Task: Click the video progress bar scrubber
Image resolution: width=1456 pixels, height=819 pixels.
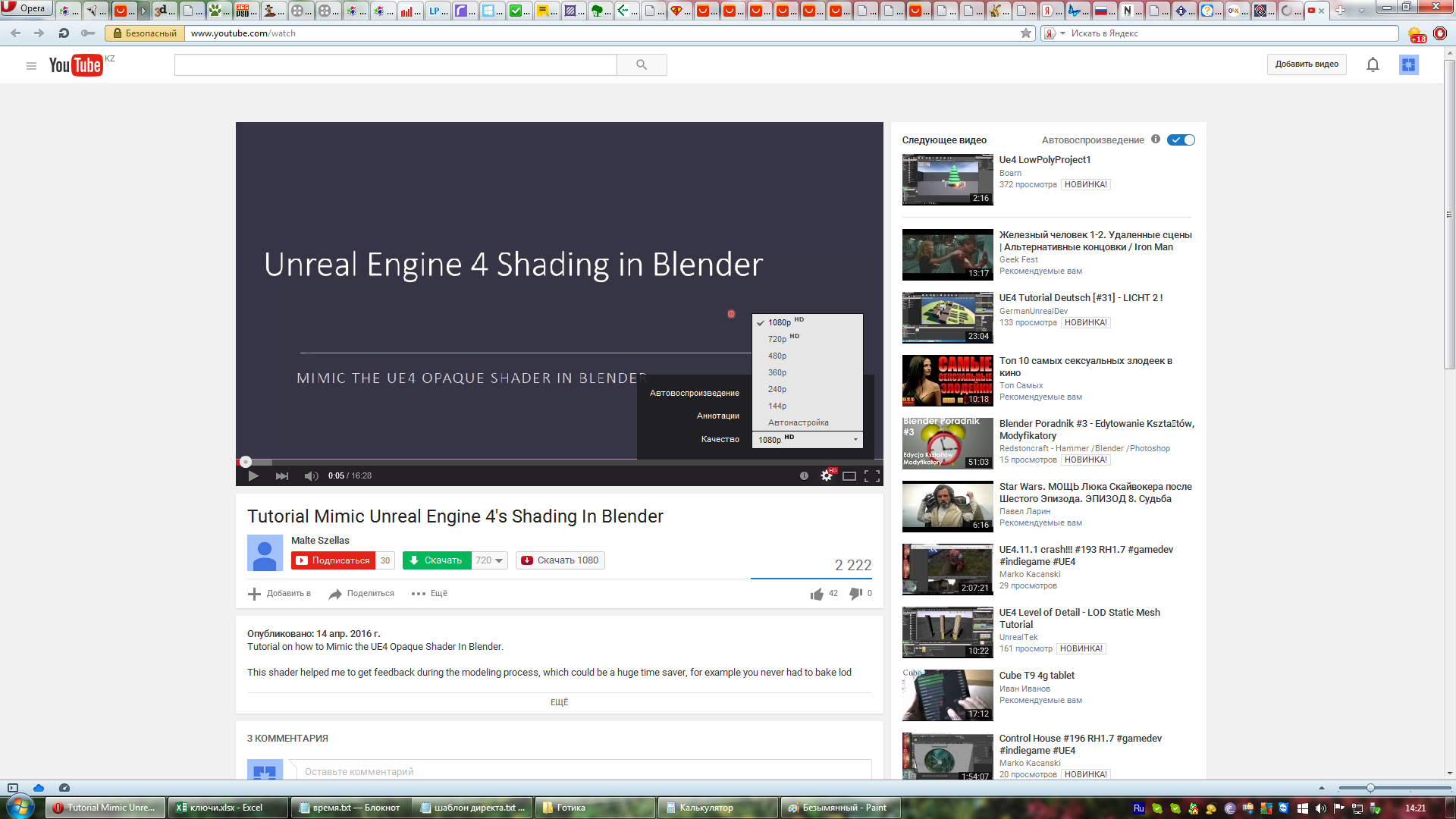Action: click(x=246, y=462)
